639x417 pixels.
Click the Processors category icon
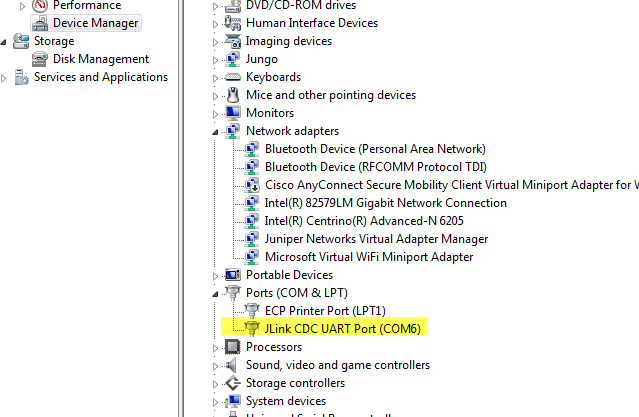[x=233, y=347]
